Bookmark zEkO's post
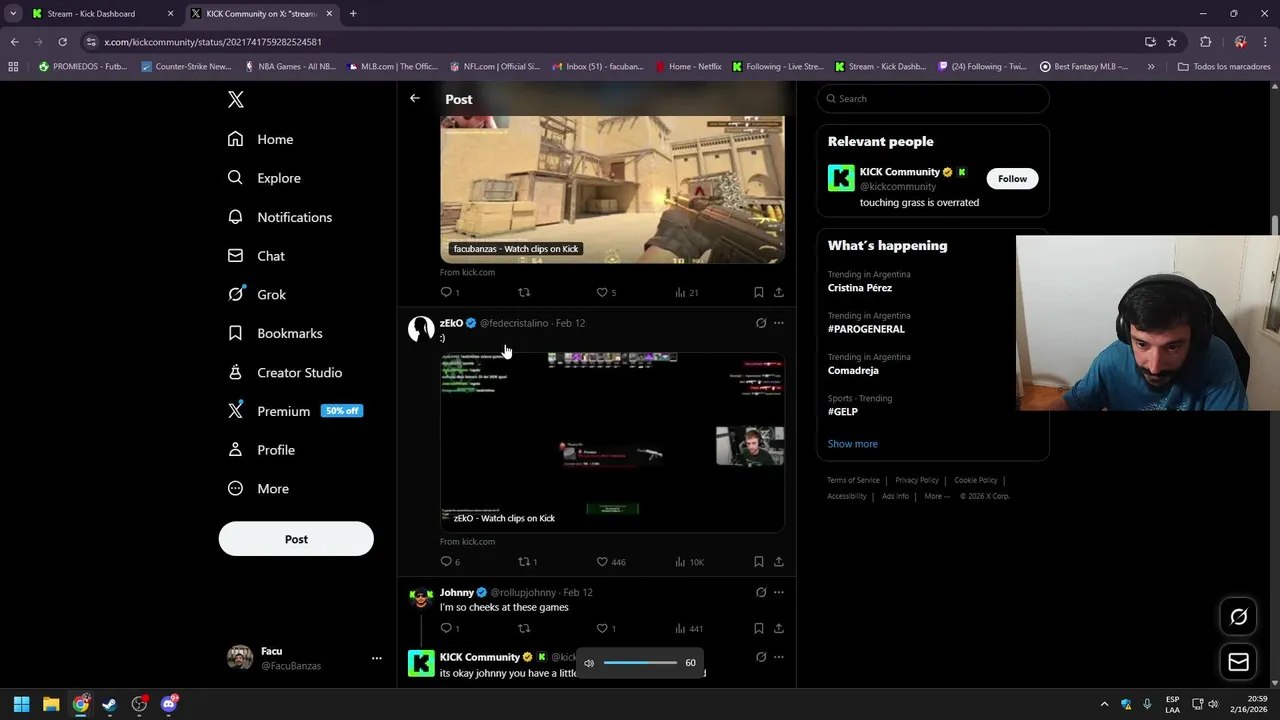Screen dimensions: 1280x720 coord(759,562)
